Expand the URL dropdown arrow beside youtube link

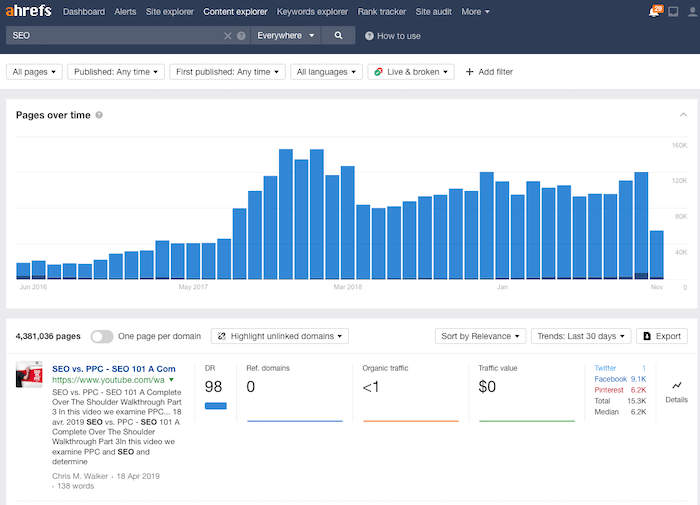[x=171, y=380]
